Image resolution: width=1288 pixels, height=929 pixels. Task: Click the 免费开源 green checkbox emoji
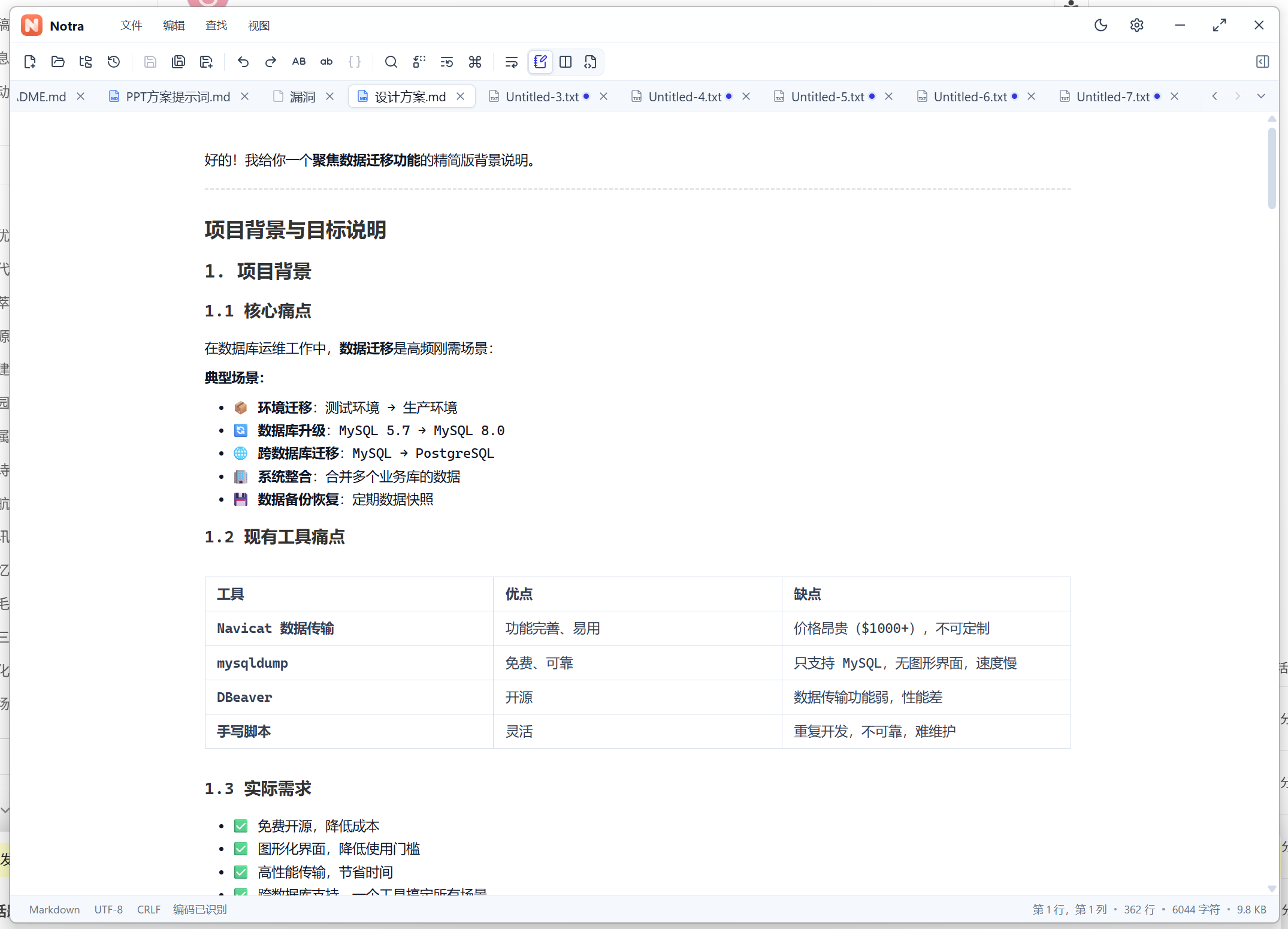click(241, 827)
